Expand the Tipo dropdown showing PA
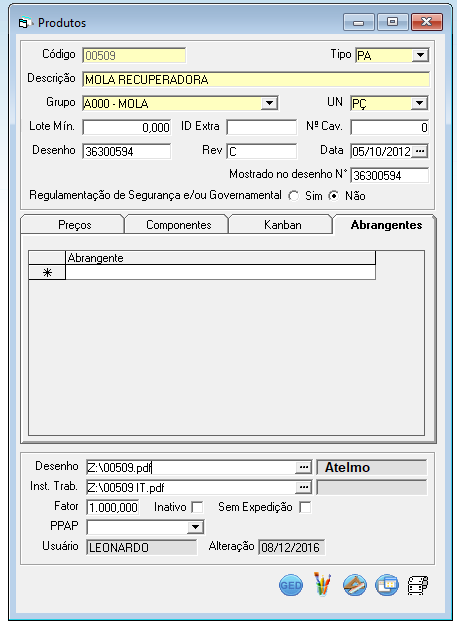Screen dimensions: 457x627 click(x=420, y=55)
